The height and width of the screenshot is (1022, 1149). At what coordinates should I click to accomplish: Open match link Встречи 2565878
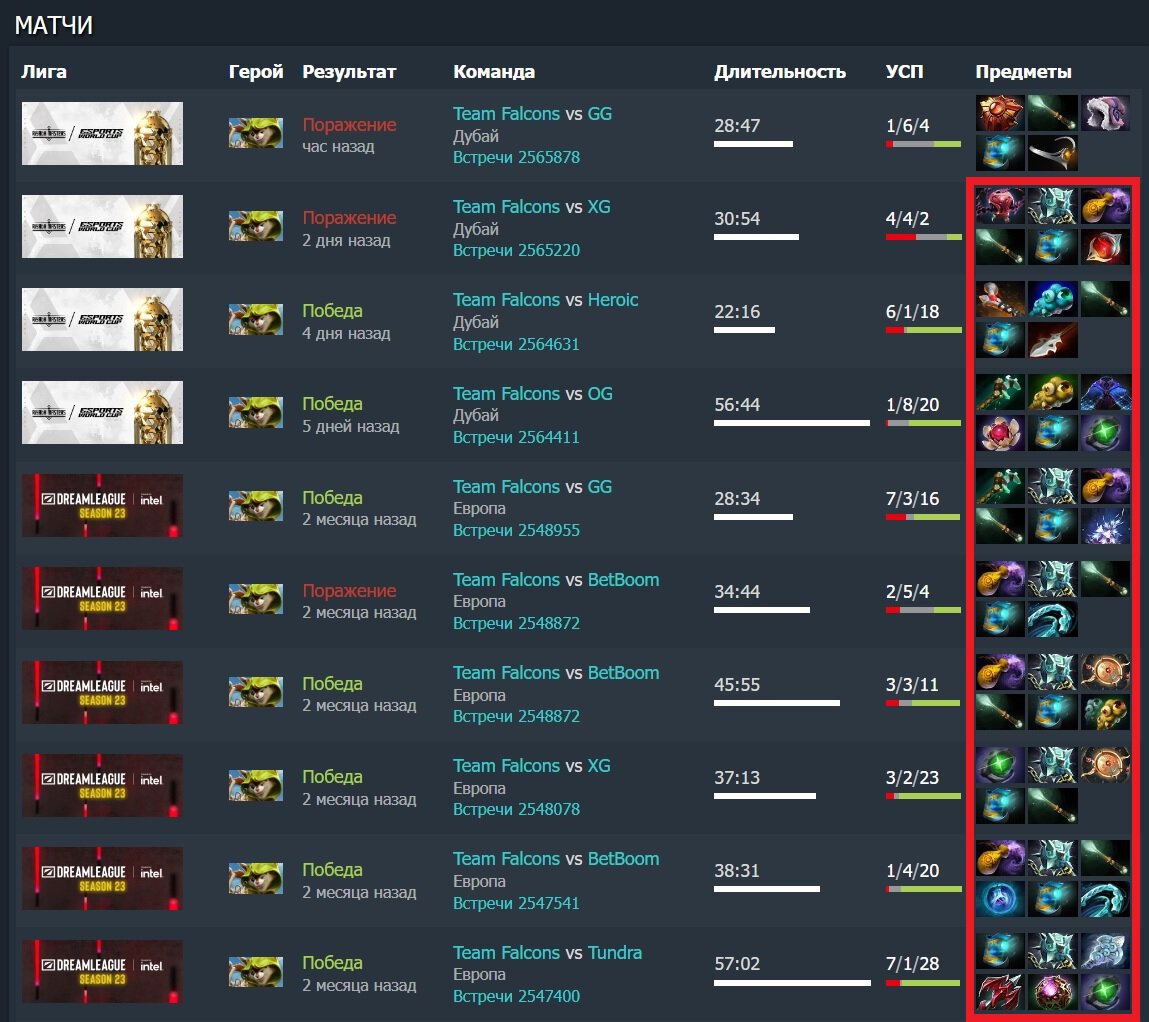516,158
